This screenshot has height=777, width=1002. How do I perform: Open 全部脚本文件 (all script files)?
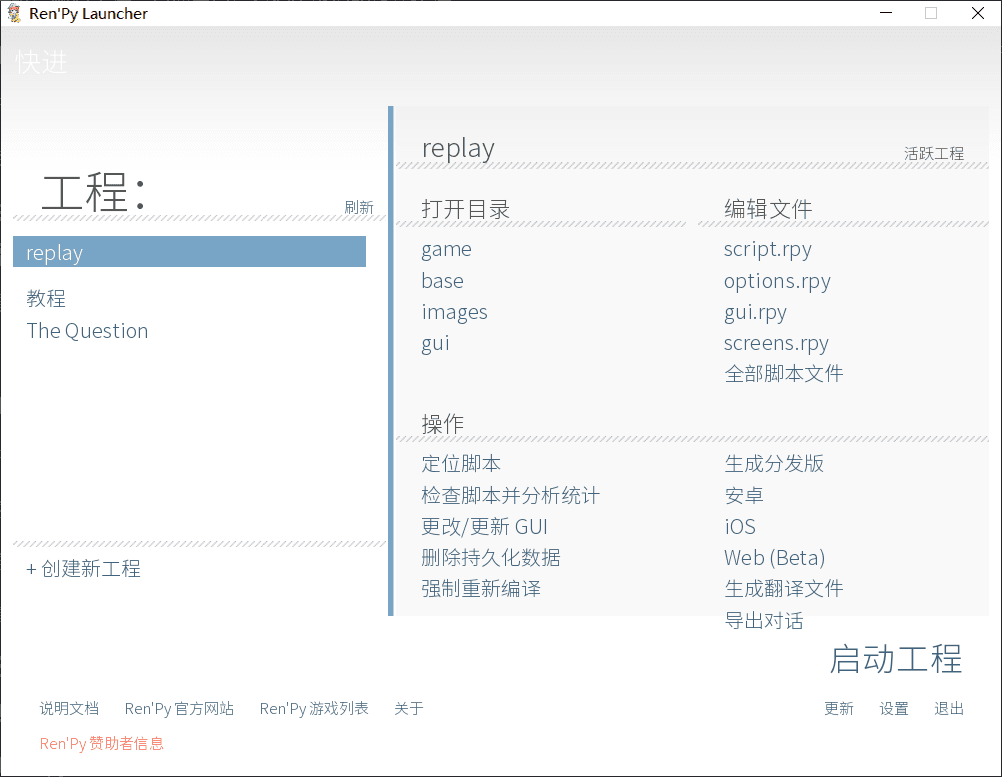point(783,374)
